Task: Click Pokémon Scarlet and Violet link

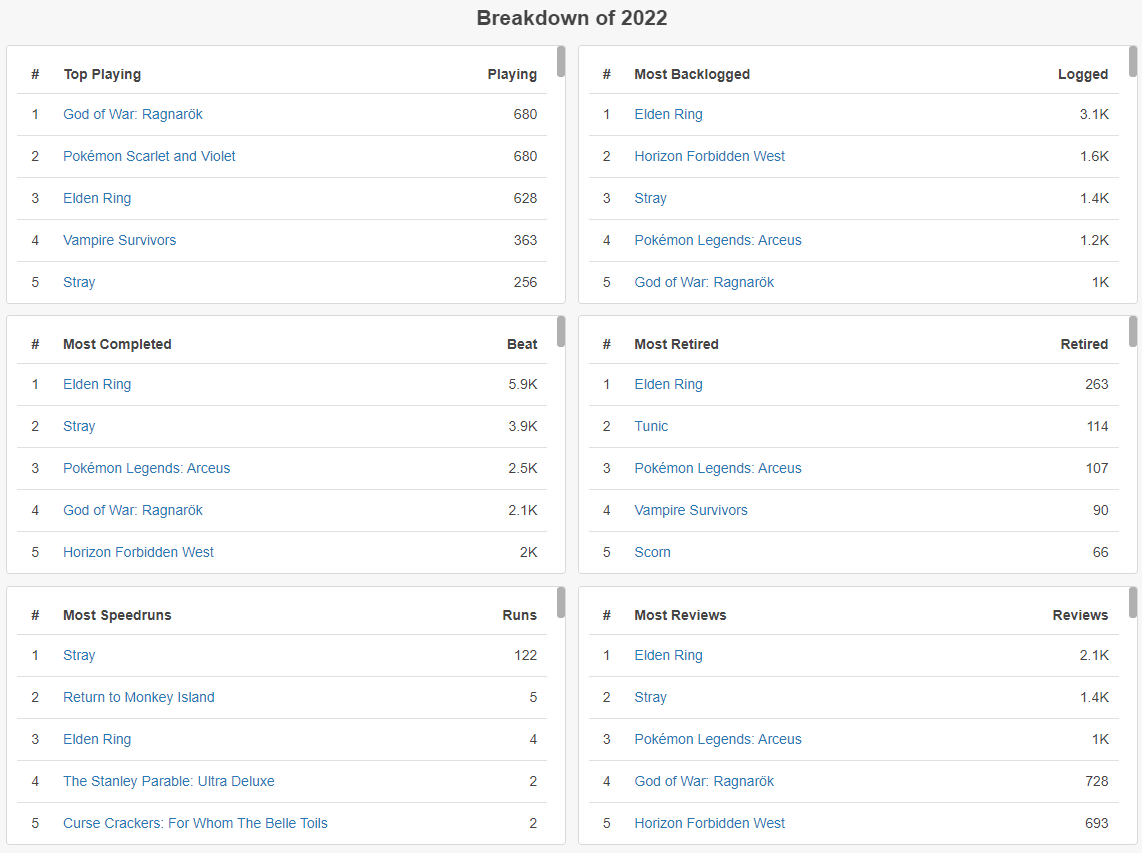Action: click(x=149, y=156)
